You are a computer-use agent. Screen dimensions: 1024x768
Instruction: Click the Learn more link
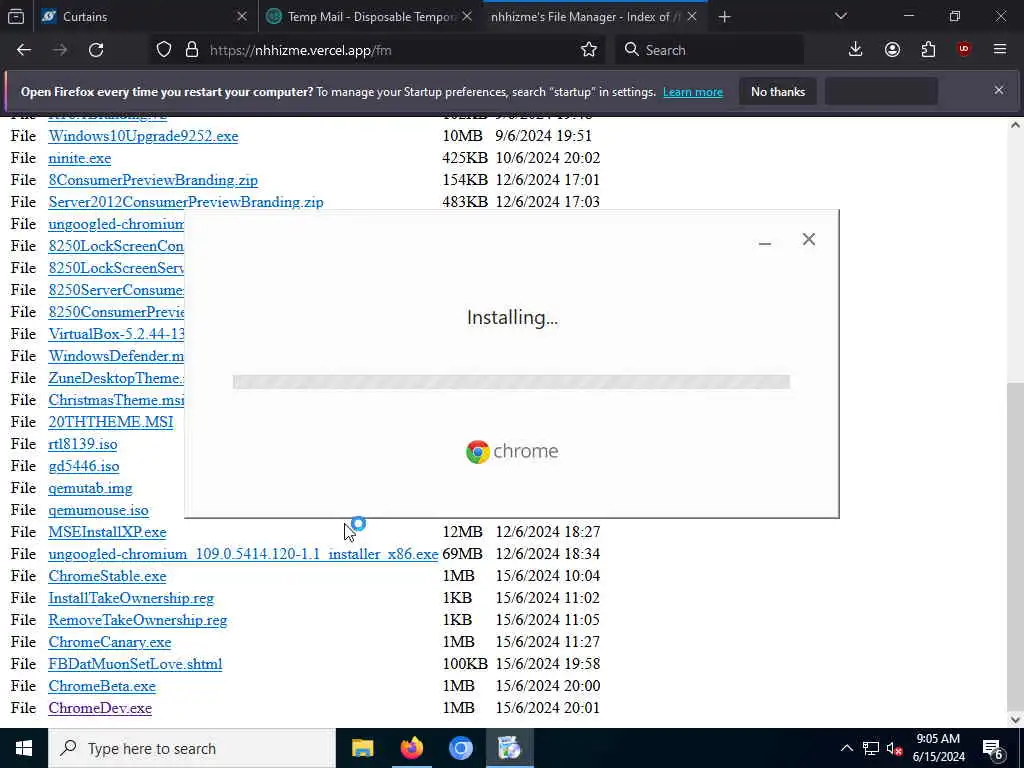coord(693,92)
